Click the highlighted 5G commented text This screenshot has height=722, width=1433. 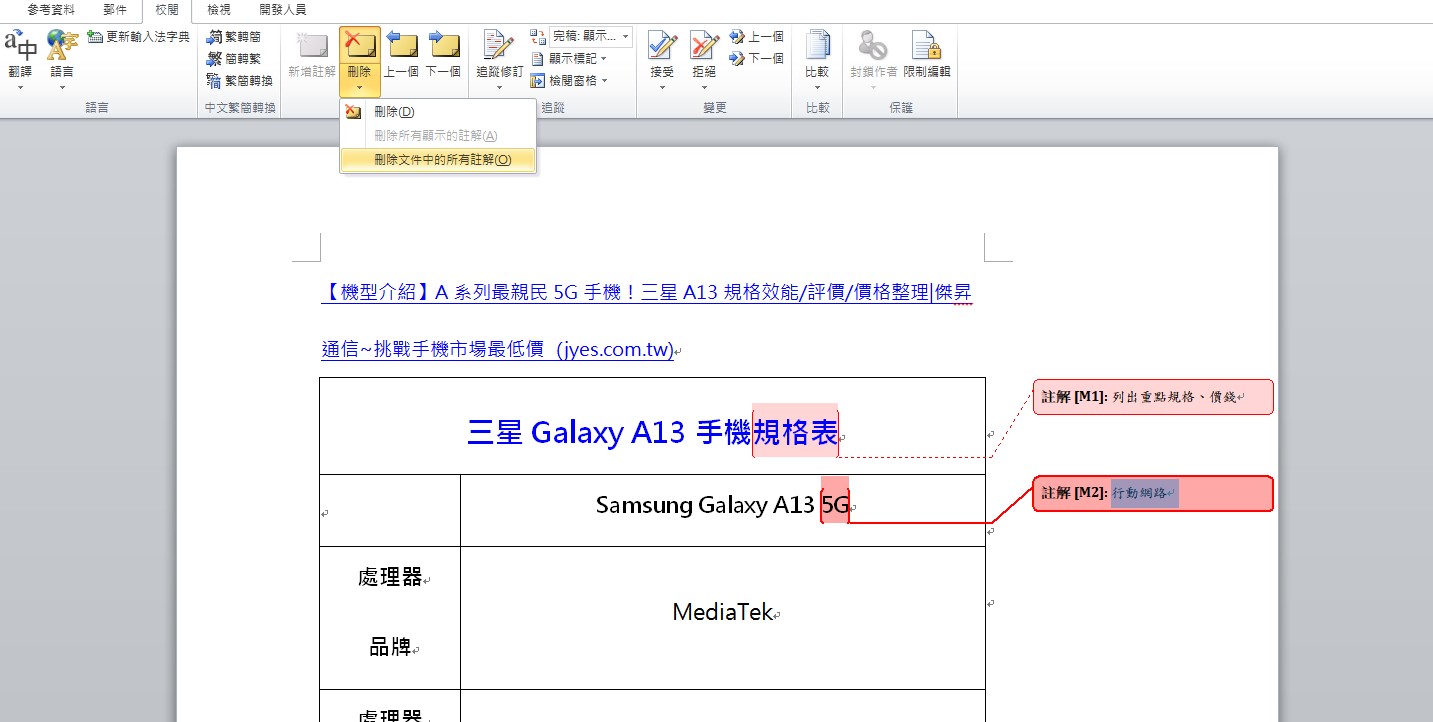coord(835,506)
